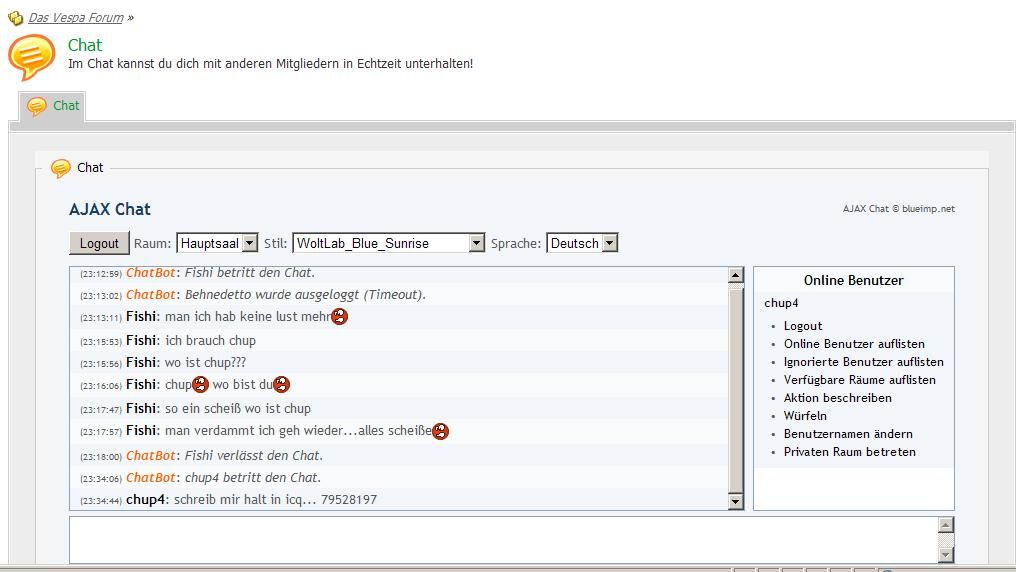1016x572 pixels.
Task: Click the angry smiley between 'chup' and 'wo'
Action: click(x=200, y=385)
